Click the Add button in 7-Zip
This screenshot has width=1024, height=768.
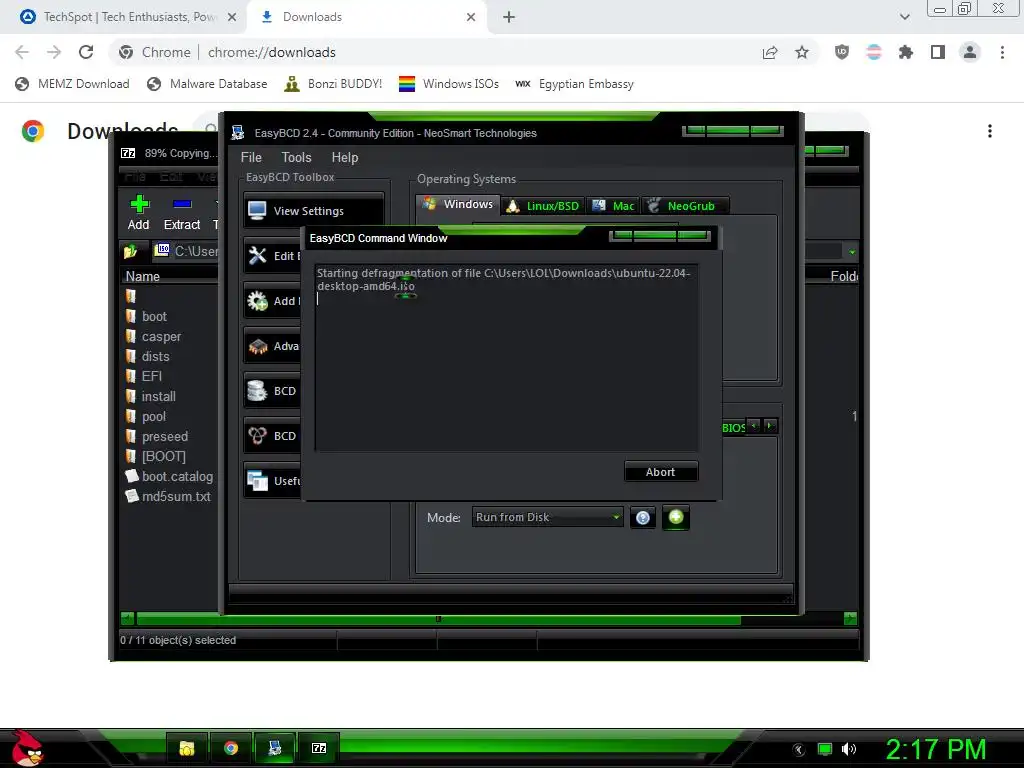coord(138,214)
